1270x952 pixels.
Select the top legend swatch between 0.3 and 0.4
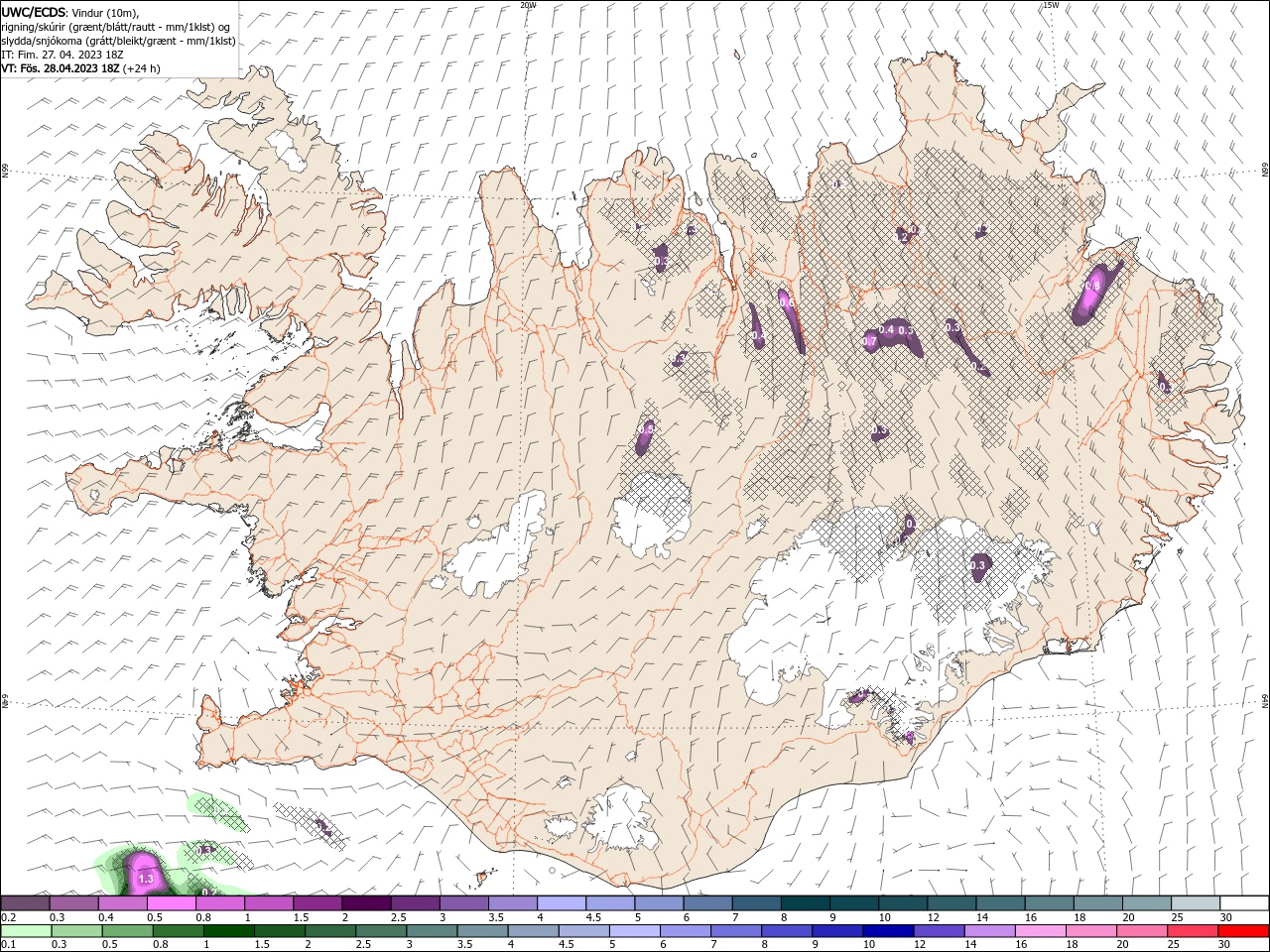point(74,903)
